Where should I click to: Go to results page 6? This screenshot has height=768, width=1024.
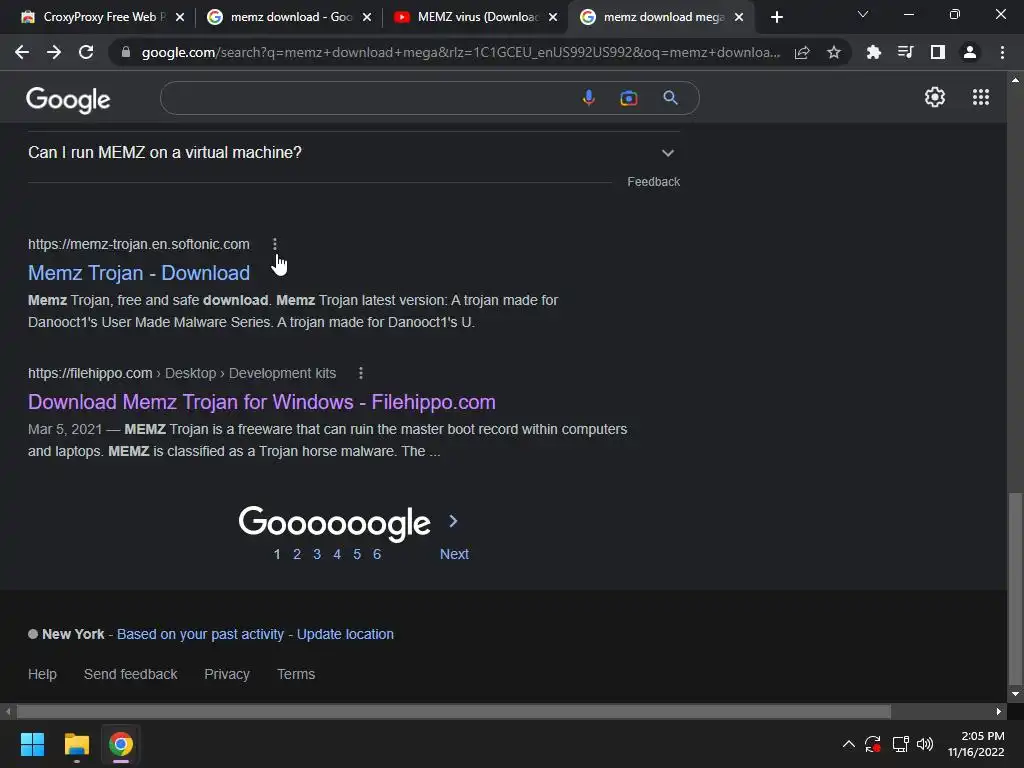point(377,554)
